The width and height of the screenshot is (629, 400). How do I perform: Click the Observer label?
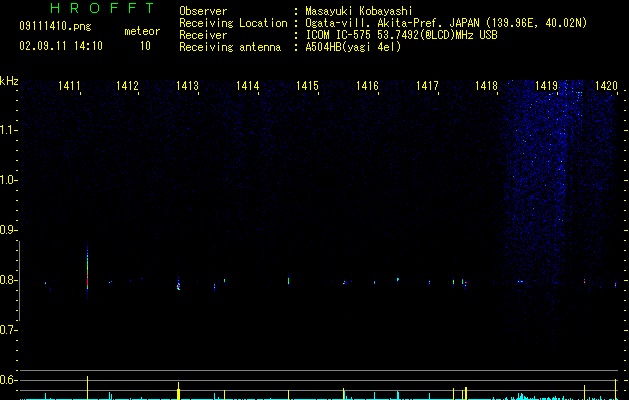tap(203, 11)
